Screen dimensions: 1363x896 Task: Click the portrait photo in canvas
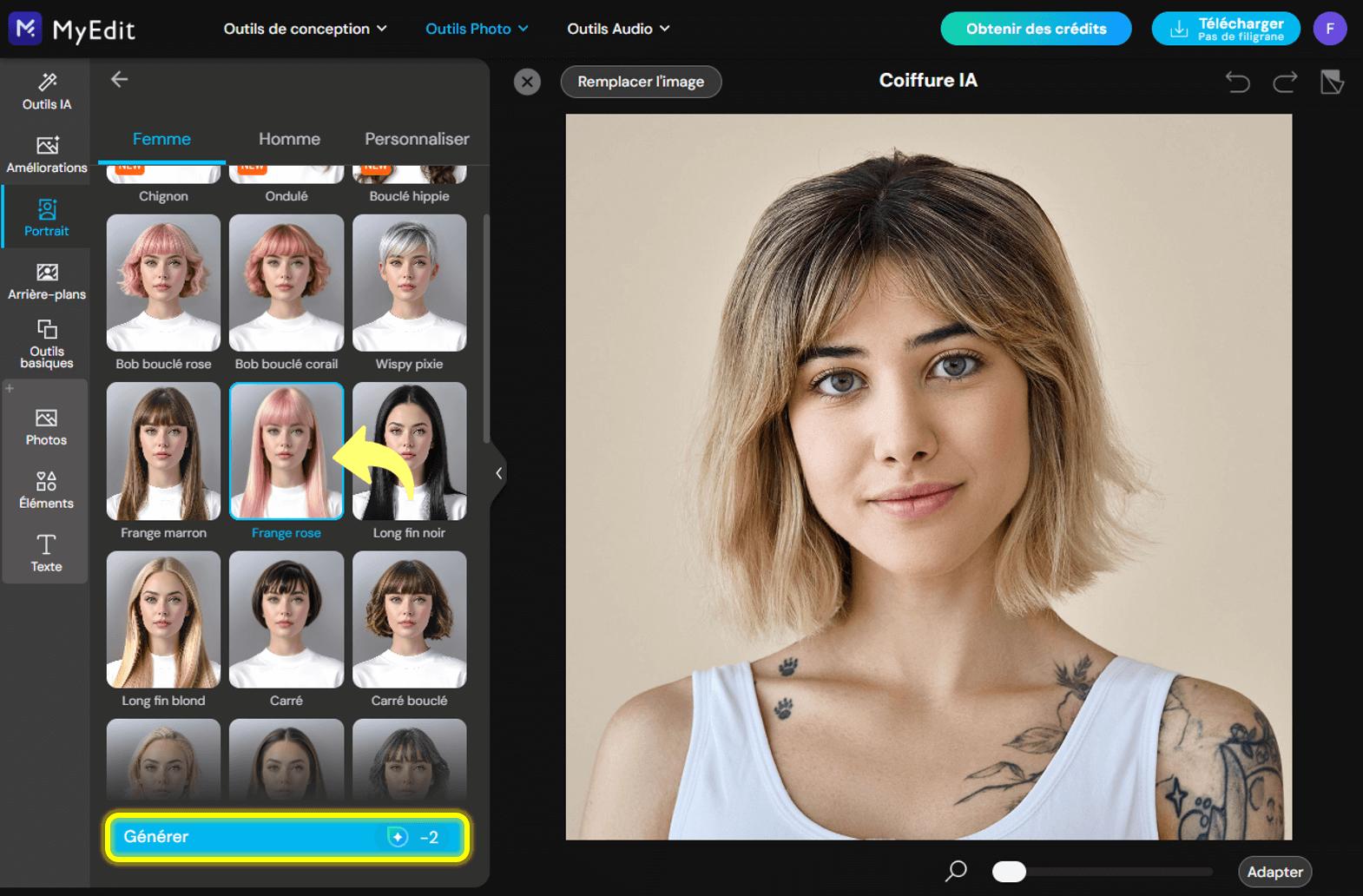tap(929, 477)
